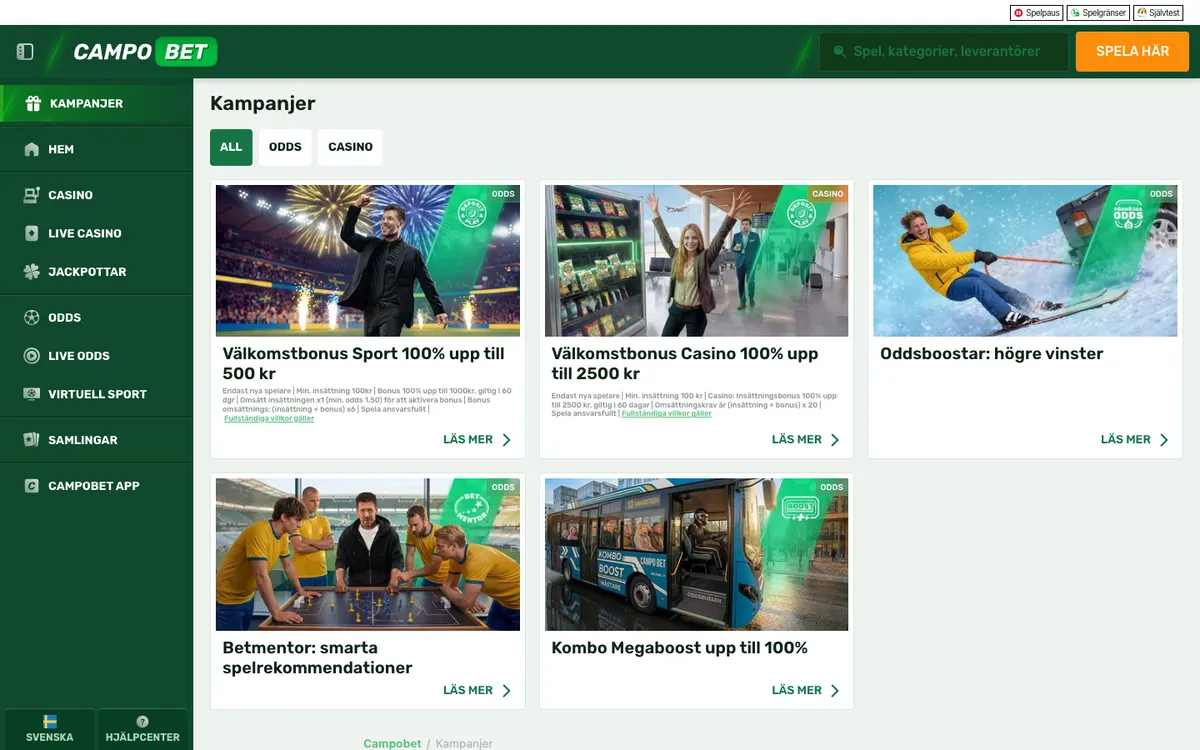Click arrow next to Betmentor Läs mer
Image resolution: width=1200 pixels, height=750 pixels.
(506, 691)
